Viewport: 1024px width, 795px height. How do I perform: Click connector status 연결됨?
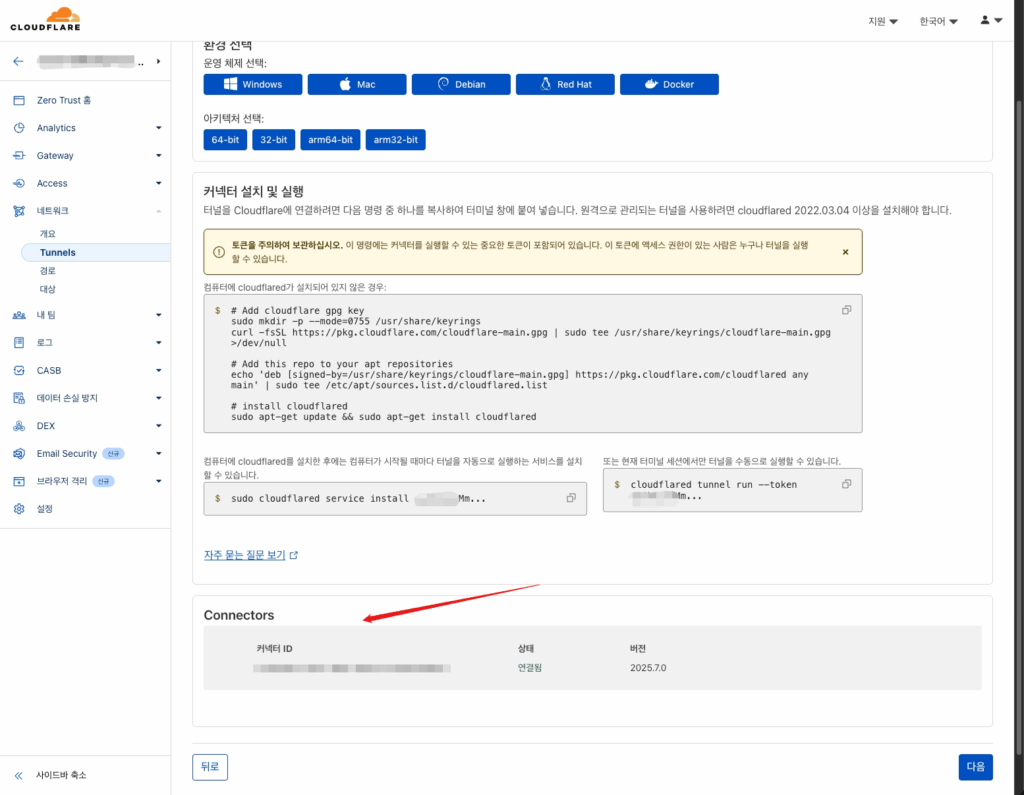[530, 668]
